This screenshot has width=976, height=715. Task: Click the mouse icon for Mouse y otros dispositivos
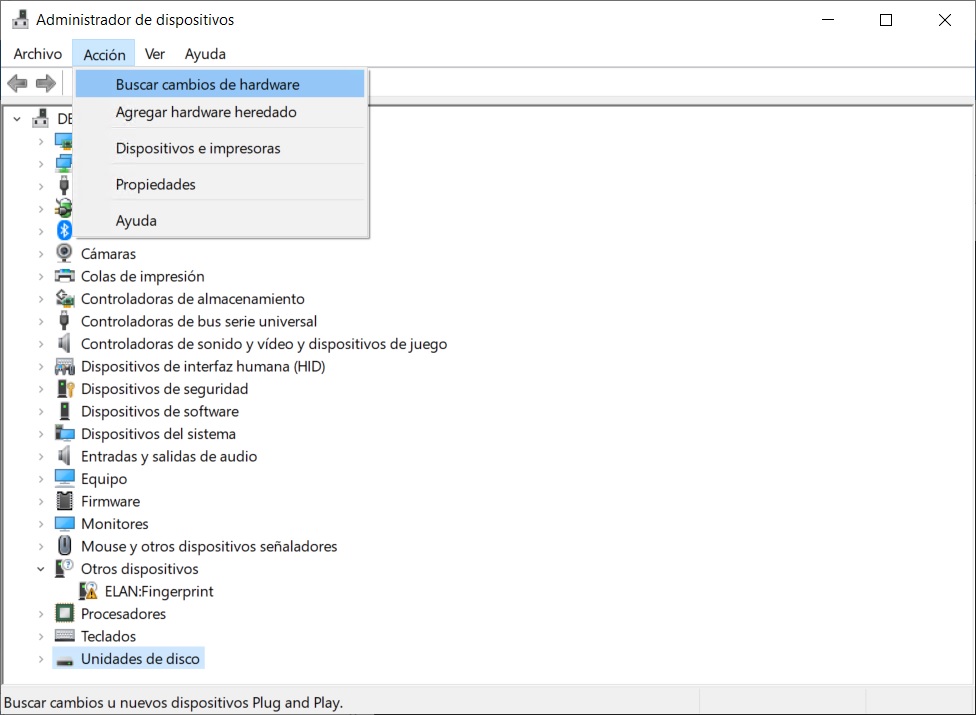tap(64, 546)
